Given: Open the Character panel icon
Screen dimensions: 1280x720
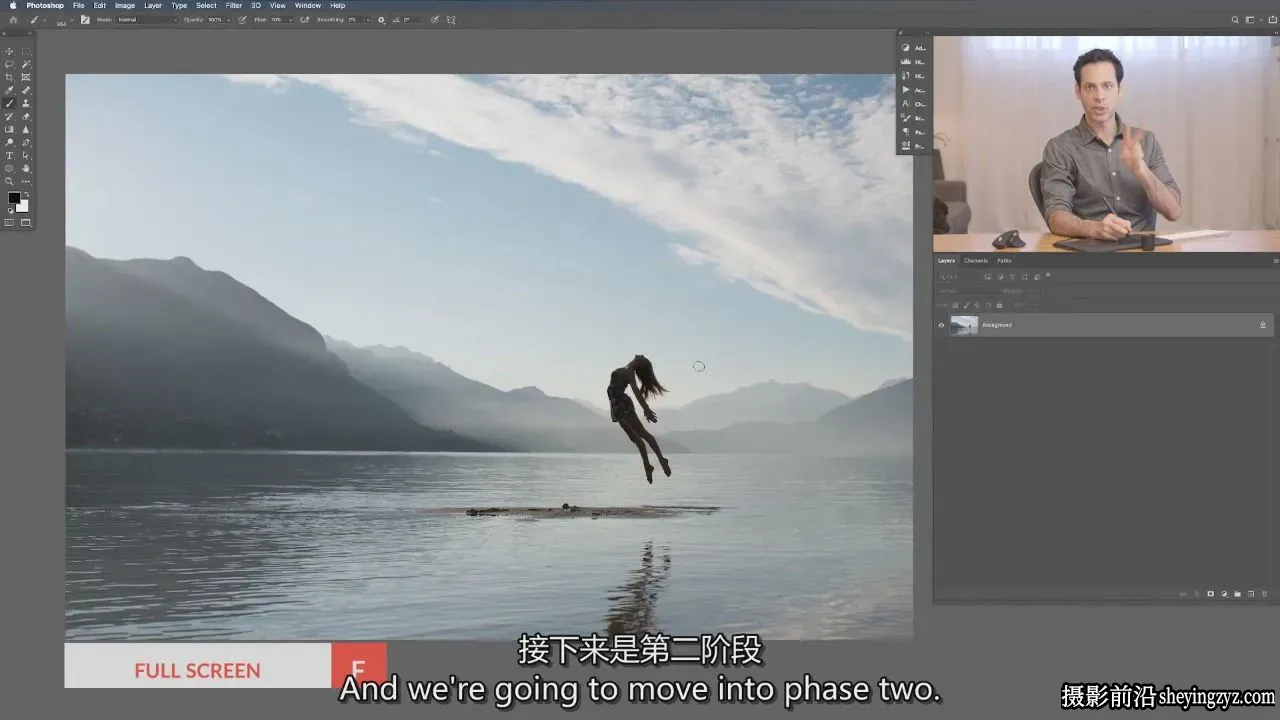Looking at the screenshot, I should point(905,104).
